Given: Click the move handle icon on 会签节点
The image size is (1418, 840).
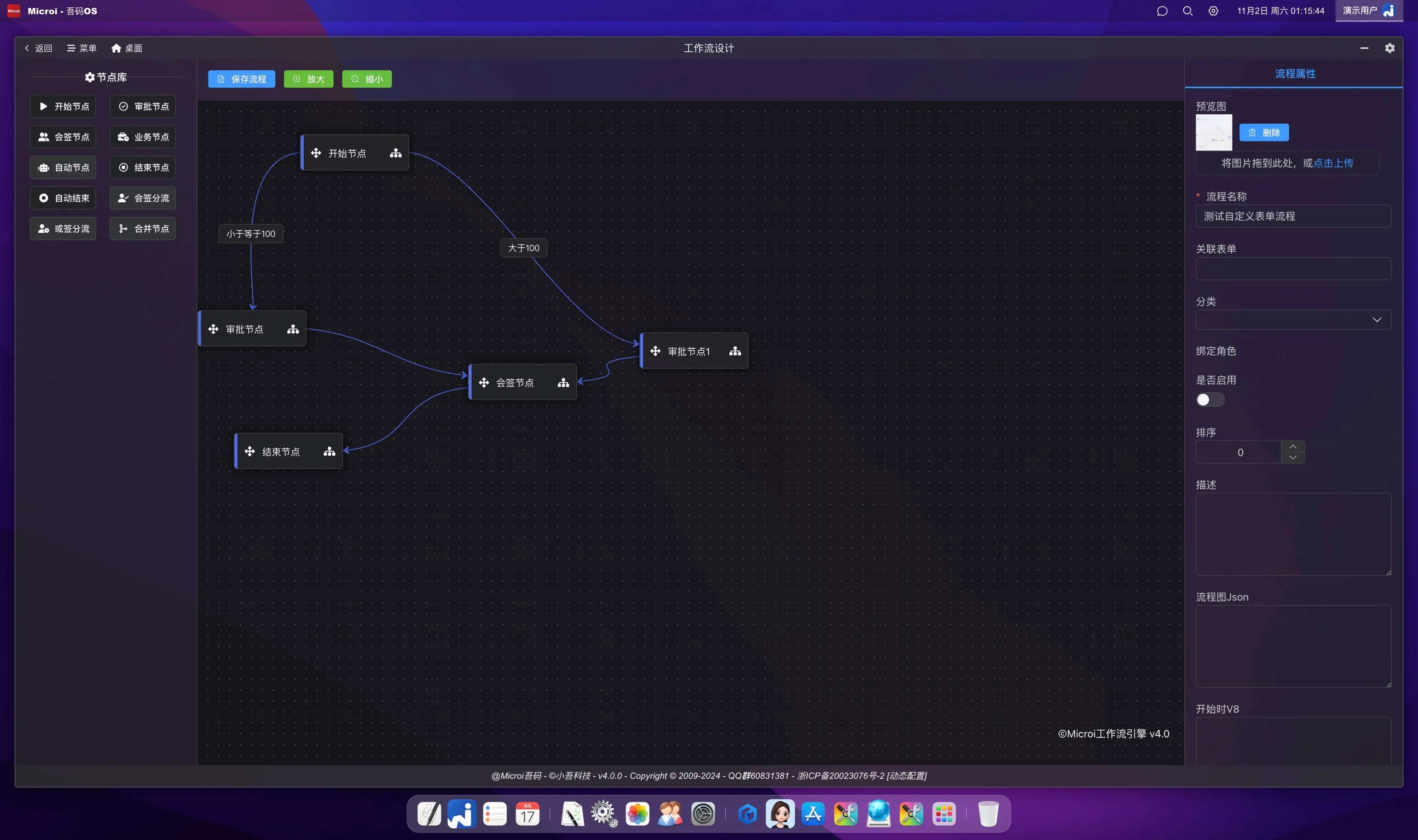Looking at the screenshot, I should point(484,383).
